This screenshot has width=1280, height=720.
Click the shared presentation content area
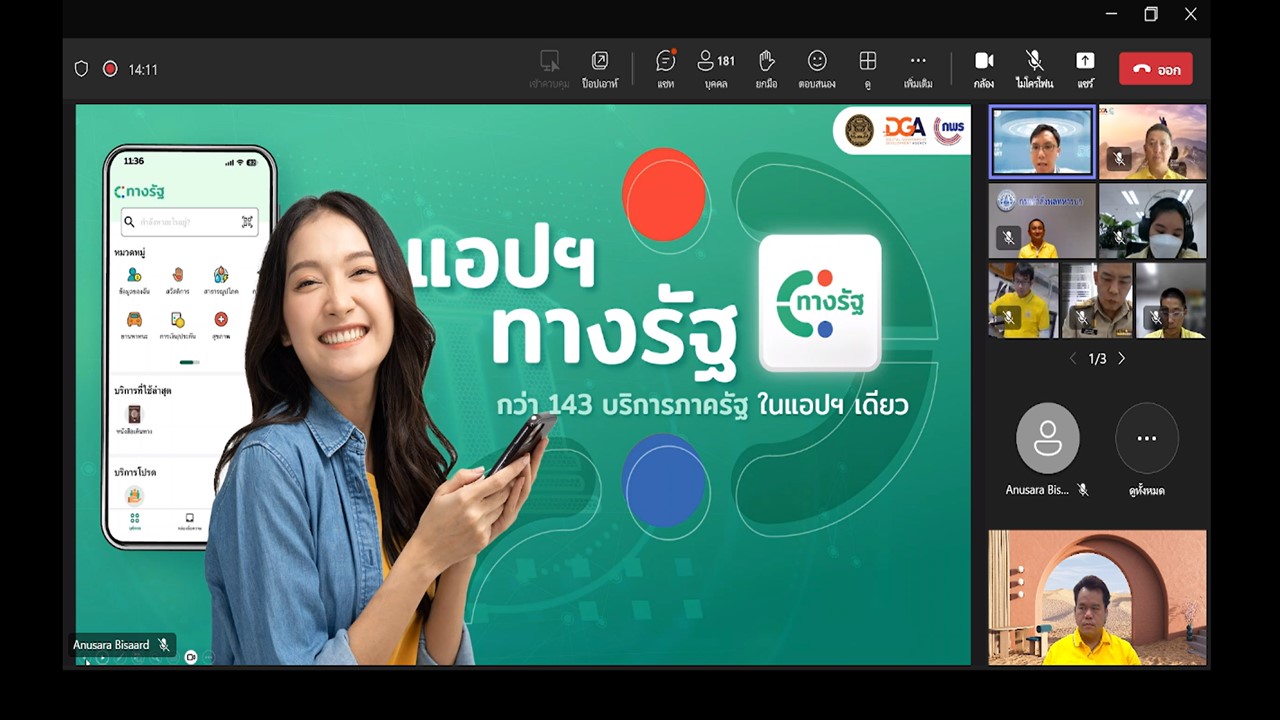(522, 384)
